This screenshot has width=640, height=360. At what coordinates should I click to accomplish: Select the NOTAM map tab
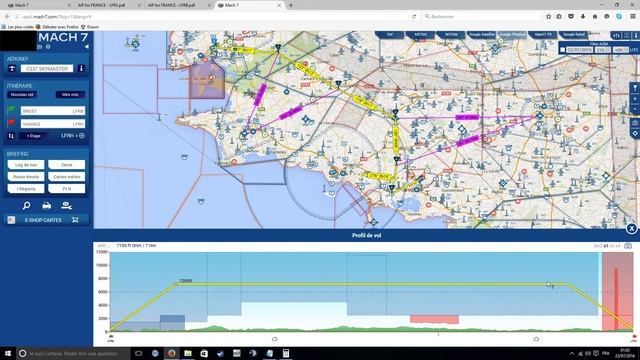pyautogui.click(x=451, y=35)
